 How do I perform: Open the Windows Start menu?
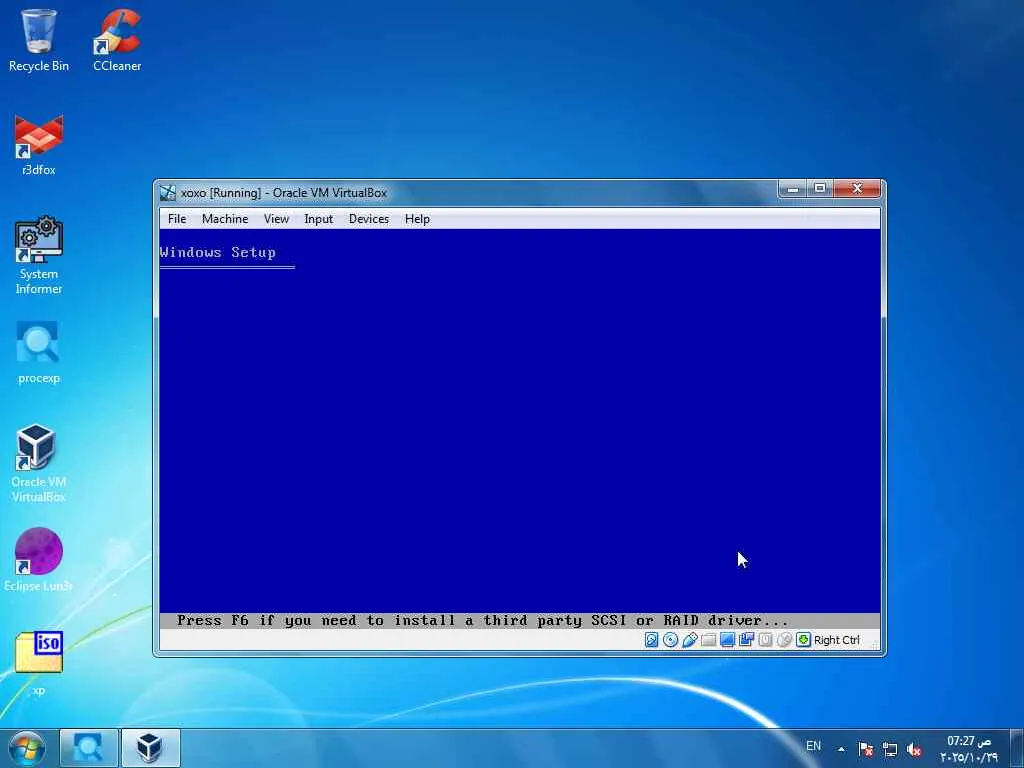(x=27, y=748)
